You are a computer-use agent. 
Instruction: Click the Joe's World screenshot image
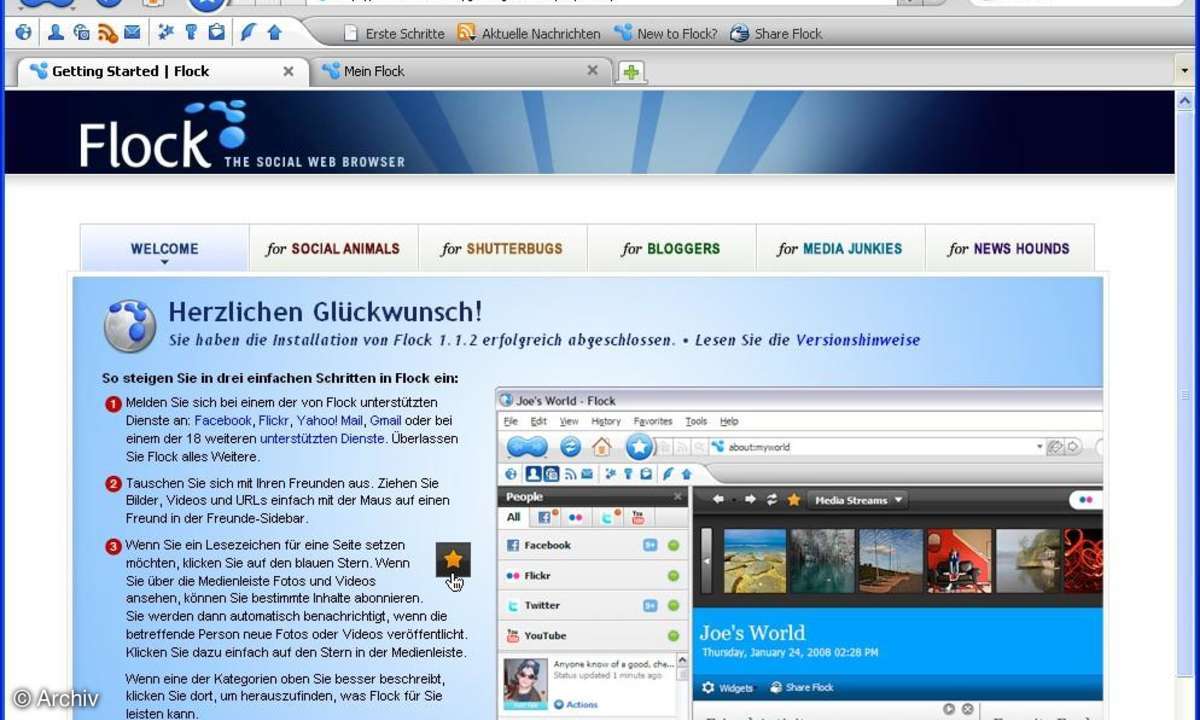point(799,553)
